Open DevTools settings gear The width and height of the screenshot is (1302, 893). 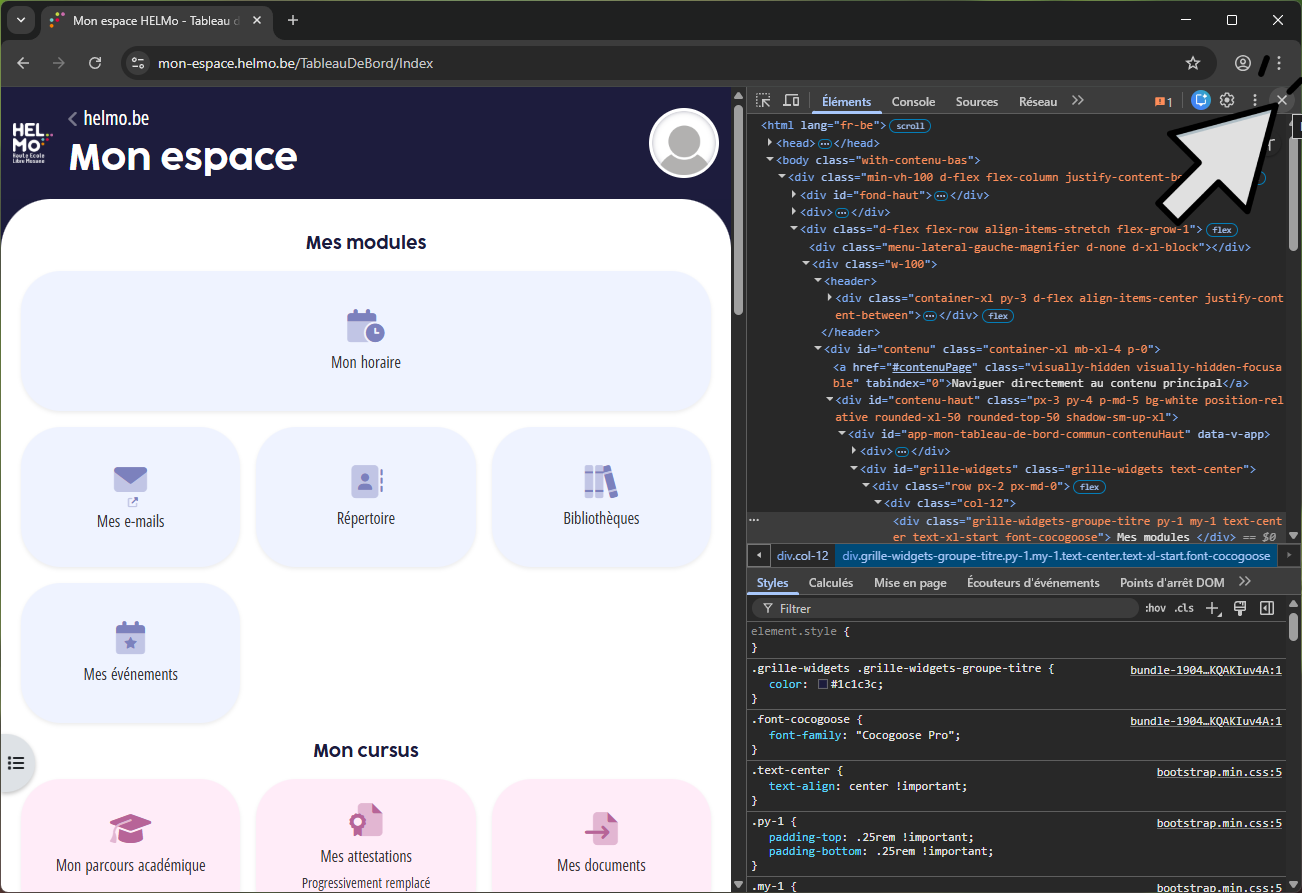(1227, 101)
